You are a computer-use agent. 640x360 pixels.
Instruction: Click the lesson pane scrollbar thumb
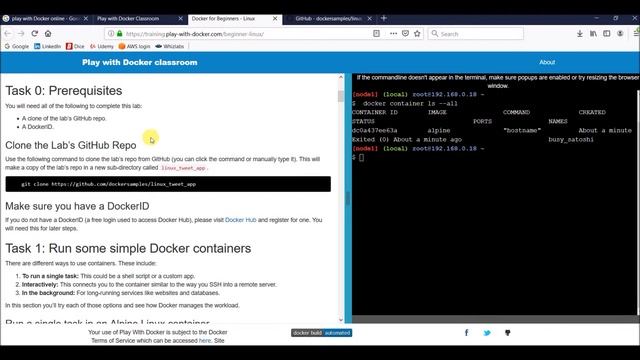coord(341,96)
